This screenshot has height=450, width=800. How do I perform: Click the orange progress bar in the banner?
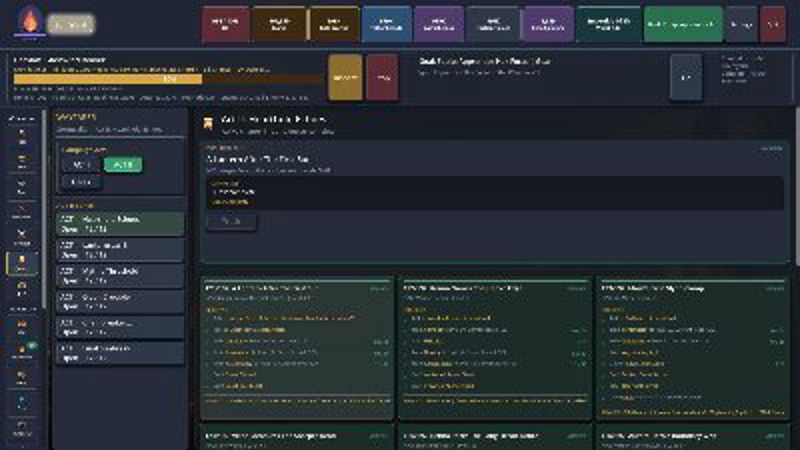pos(167,79)
